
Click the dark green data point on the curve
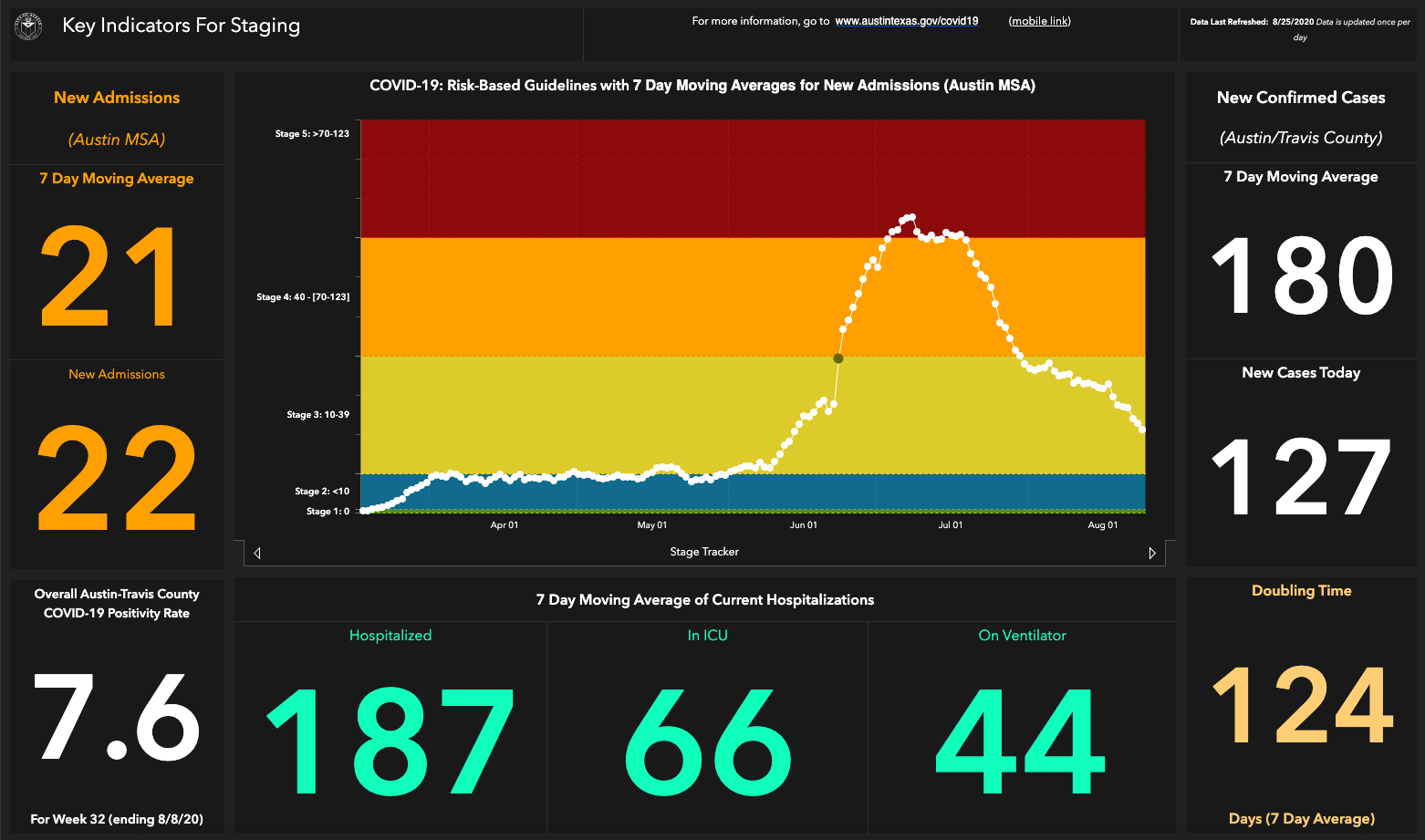838,358
